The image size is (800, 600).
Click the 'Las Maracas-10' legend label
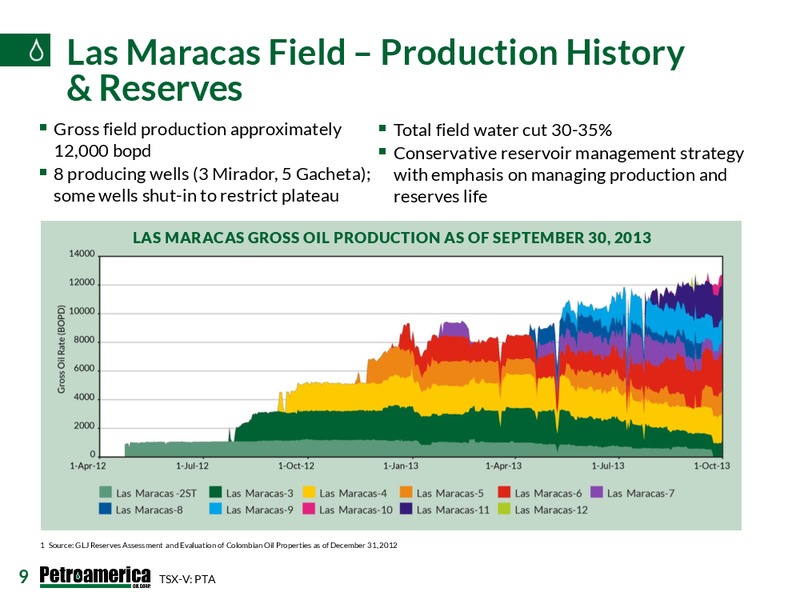point(356,510)
